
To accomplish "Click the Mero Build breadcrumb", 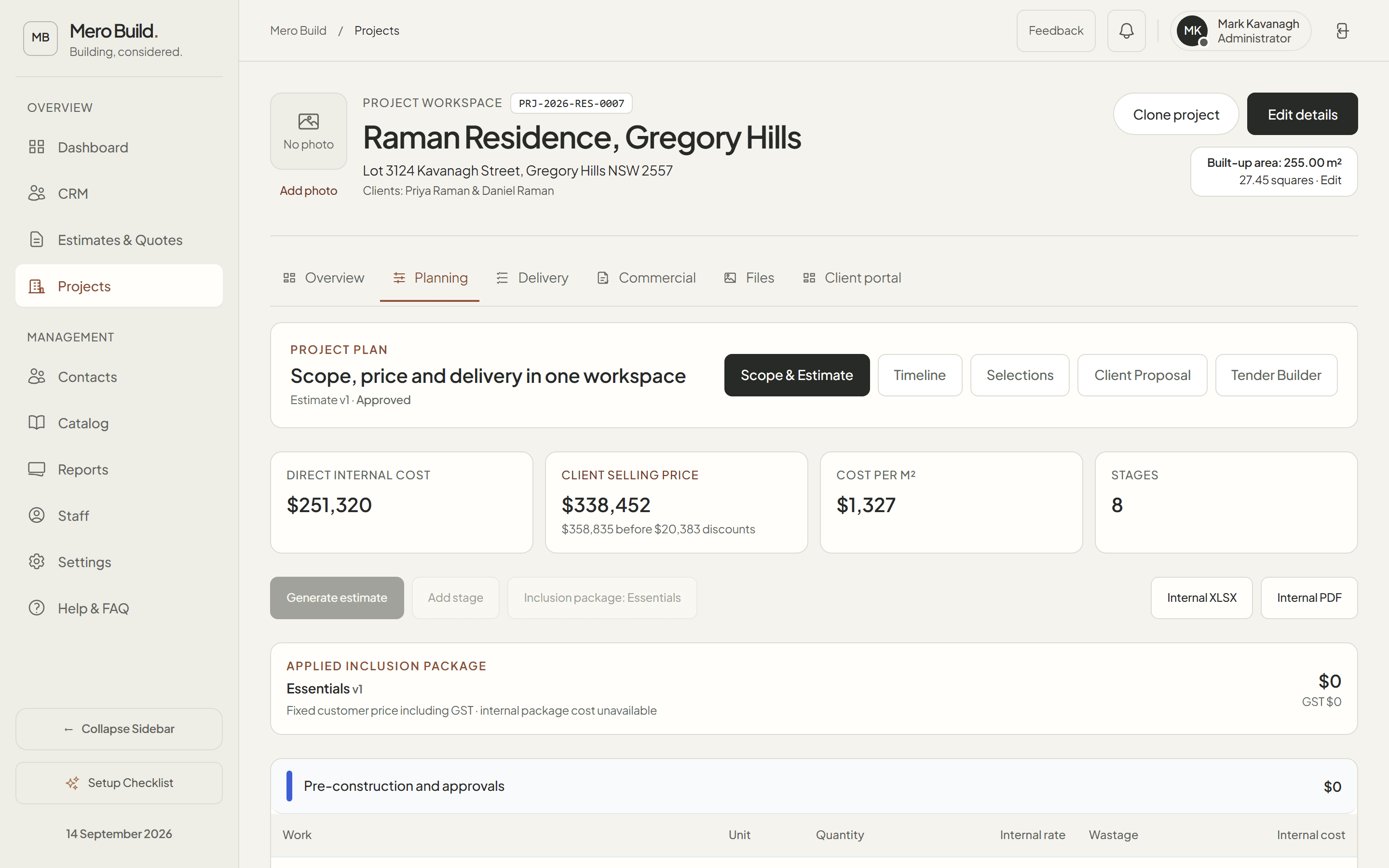I will 298,31.
